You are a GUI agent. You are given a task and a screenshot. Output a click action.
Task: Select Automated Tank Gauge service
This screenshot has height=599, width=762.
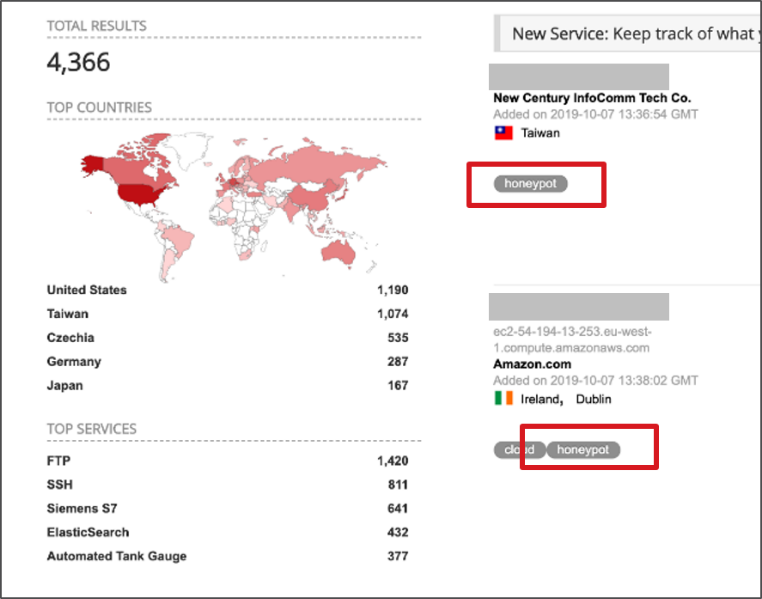click(117, 556)
